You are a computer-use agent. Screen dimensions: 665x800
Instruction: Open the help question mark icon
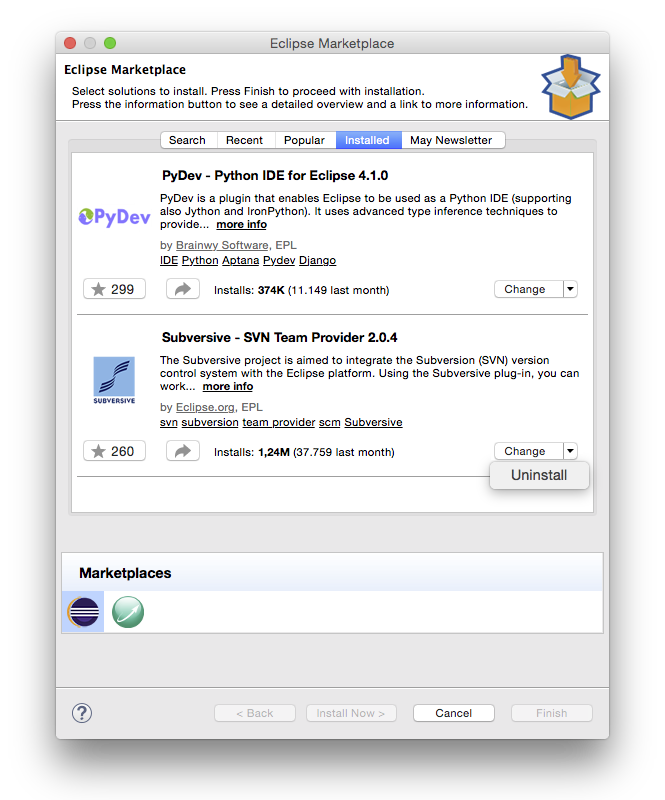click(x=82, y=713)
